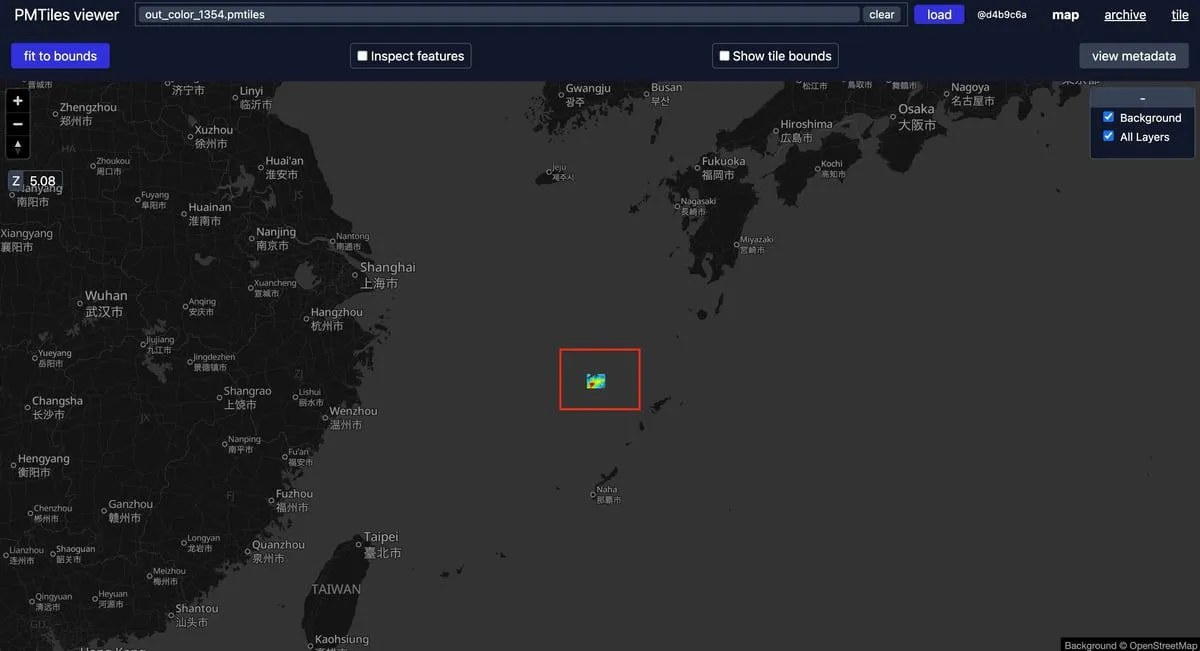The height and width of the screenshot is (651, 1200).
Task: Zoom out with the minus button
Action: click(x=18, y=124)
